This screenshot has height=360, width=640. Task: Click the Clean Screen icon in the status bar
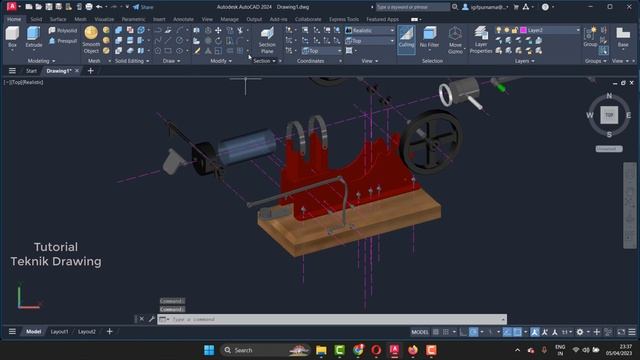tap(620, 332)
